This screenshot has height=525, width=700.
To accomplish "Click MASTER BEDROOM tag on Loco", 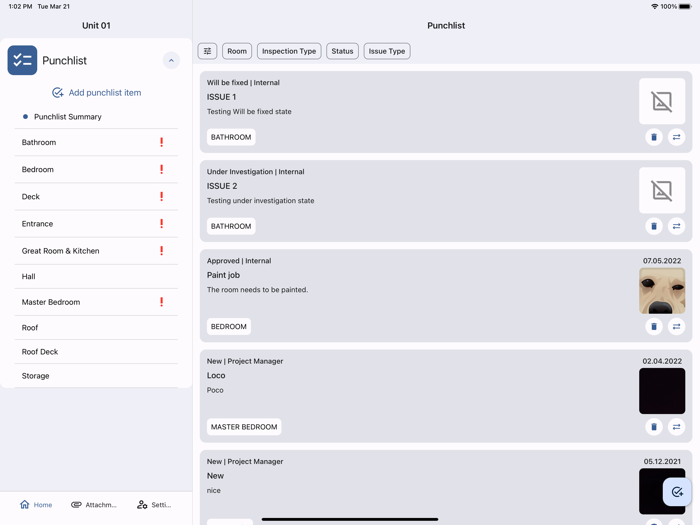I will 244,427.
